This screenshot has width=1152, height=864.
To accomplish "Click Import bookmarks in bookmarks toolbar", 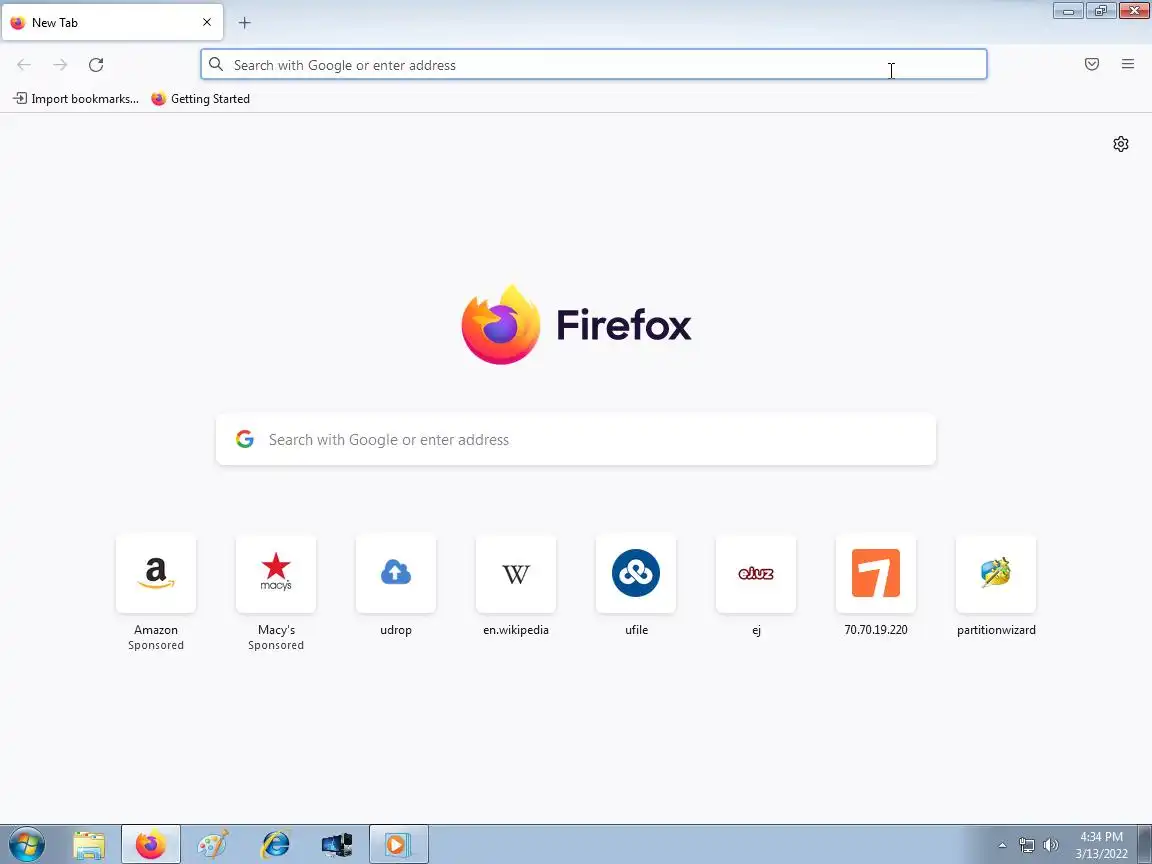I will pyautogui.click(x=76, y=98).
